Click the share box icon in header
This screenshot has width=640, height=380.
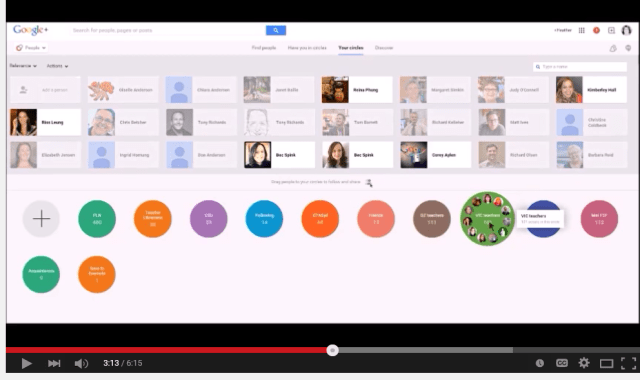(611, 30)
